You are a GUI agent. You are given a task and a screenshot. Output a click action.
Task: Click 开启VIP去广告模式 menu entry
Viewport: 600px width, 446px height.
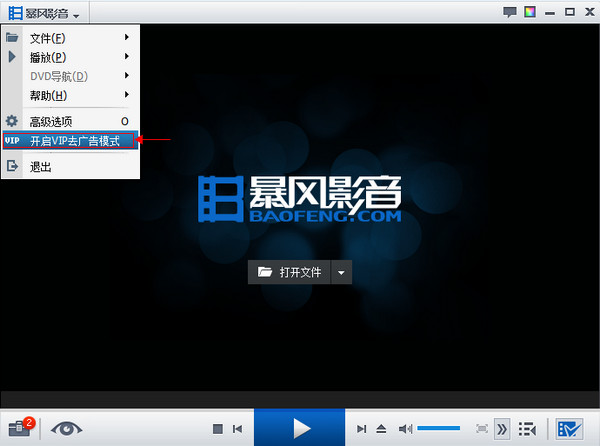[69, 141]
